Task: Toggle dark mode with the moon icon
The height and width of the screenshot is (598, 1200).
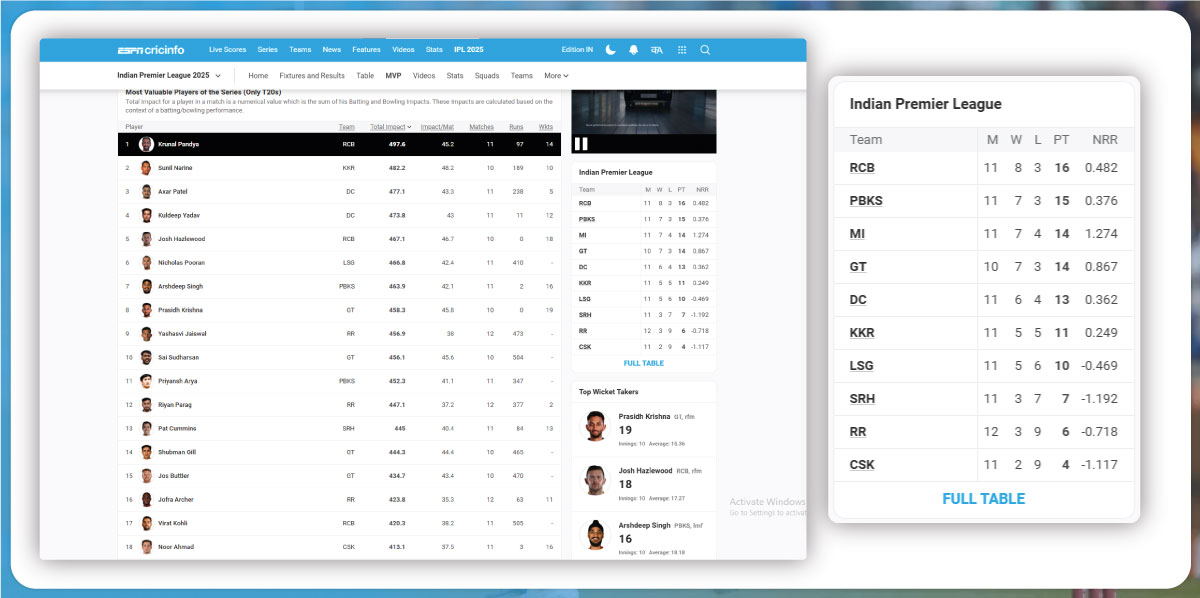Action: (x=610, y=50)
